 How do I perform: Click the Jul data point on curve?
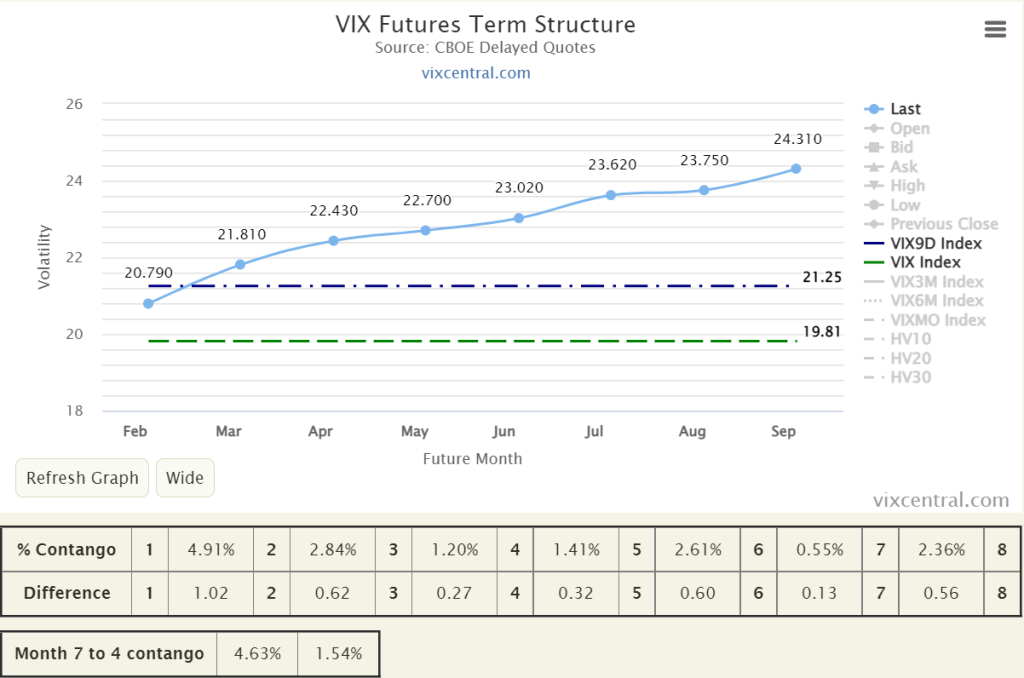tap(611, 195)
